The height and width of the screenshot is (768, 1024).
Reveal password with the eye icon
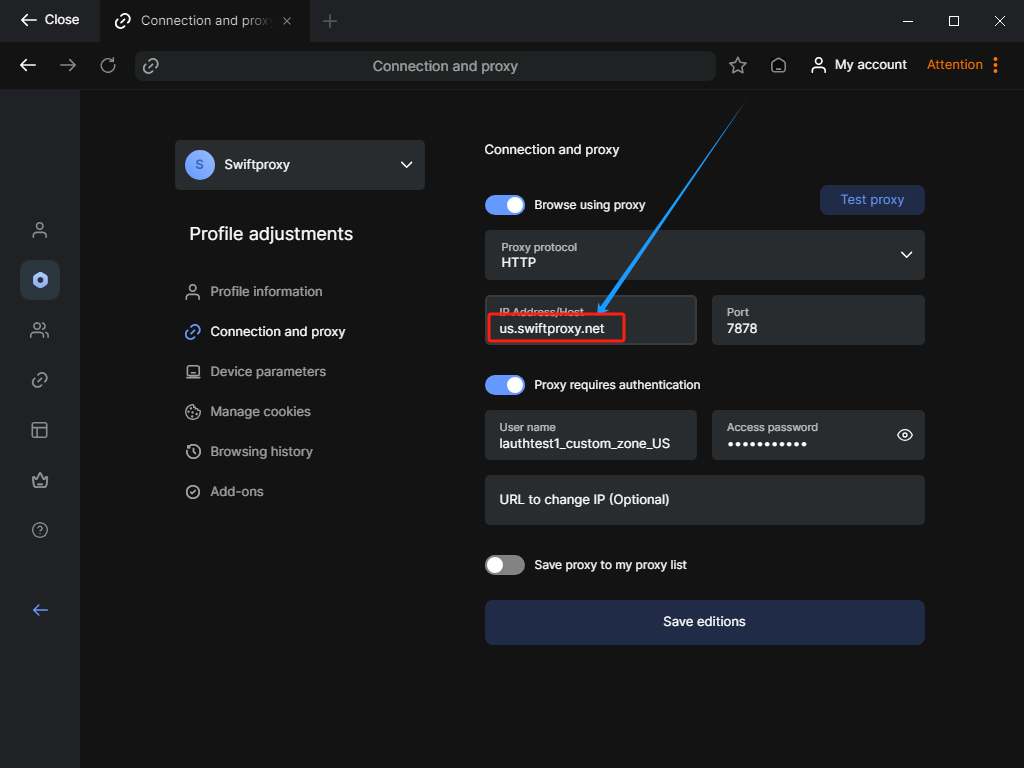click(905, 435)
